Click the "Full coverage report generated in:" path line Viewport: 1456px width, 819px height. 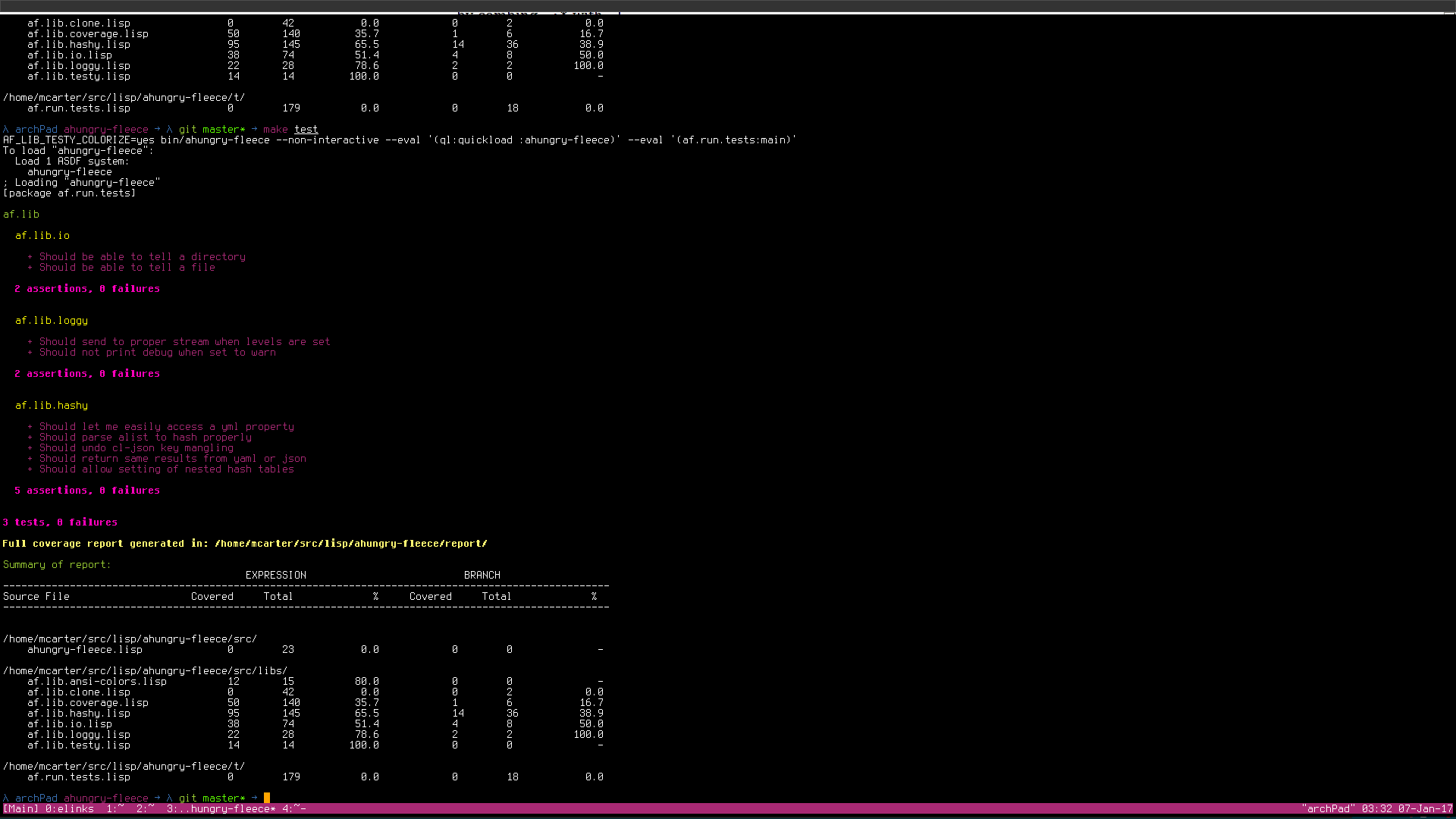point(245,544)
